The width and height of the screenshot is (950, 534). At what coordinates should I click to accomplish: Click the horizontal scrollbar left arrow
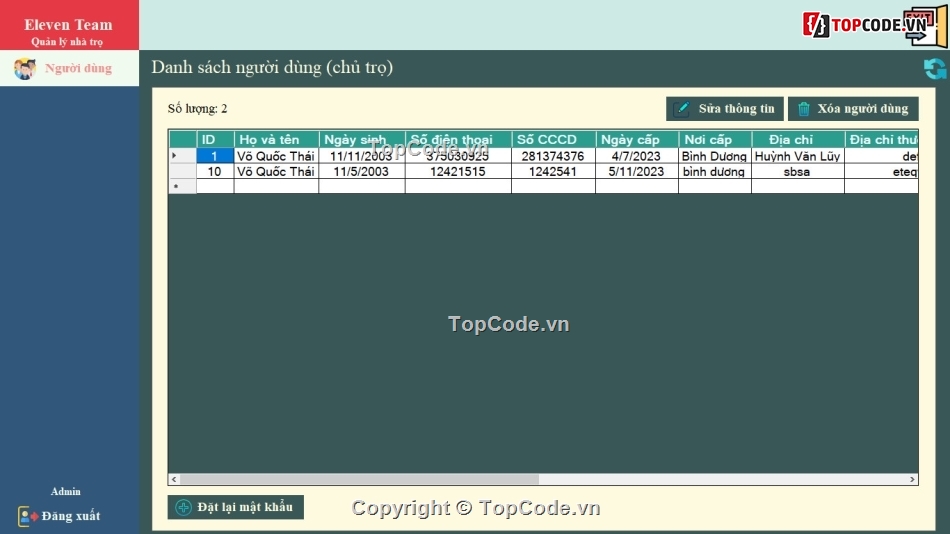point(174,479)
